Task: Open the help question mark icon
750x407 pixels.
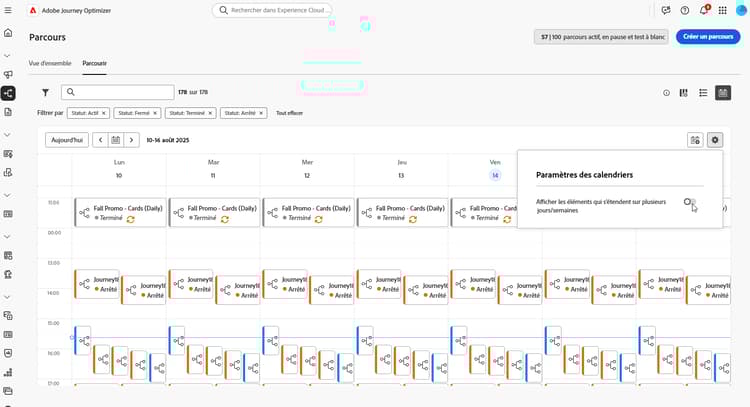Action: [x=685, y=10]
